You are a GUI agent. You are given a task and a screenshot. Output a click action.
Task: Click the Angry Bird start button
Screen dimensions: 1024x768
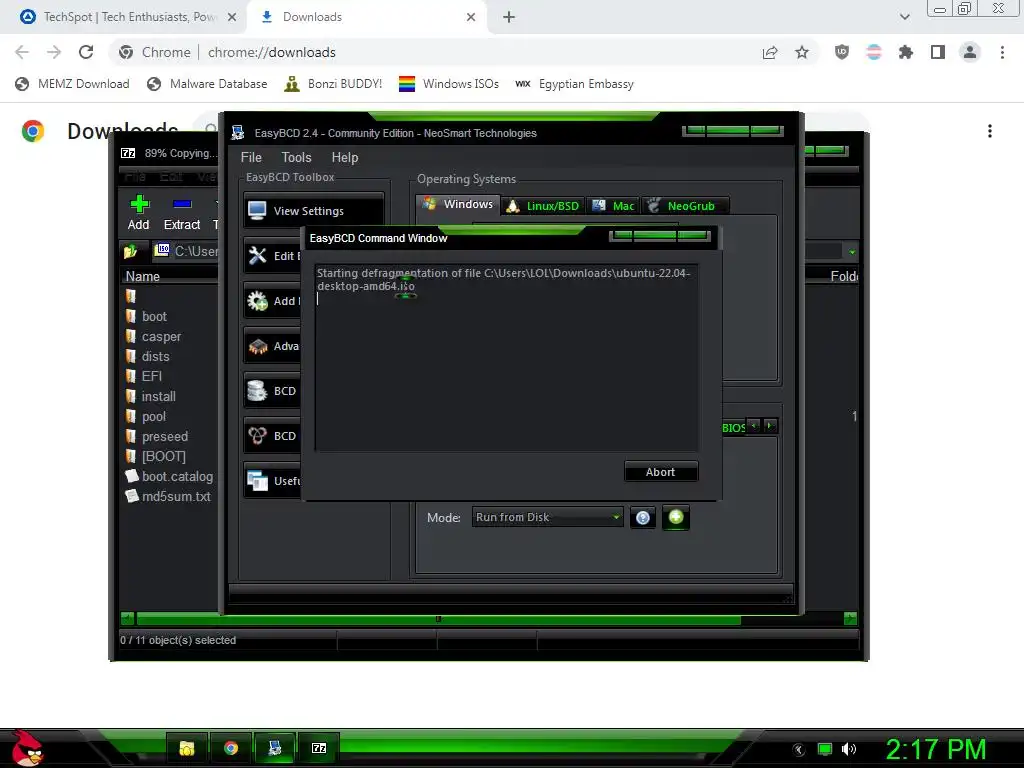click(x=27, y=749)
